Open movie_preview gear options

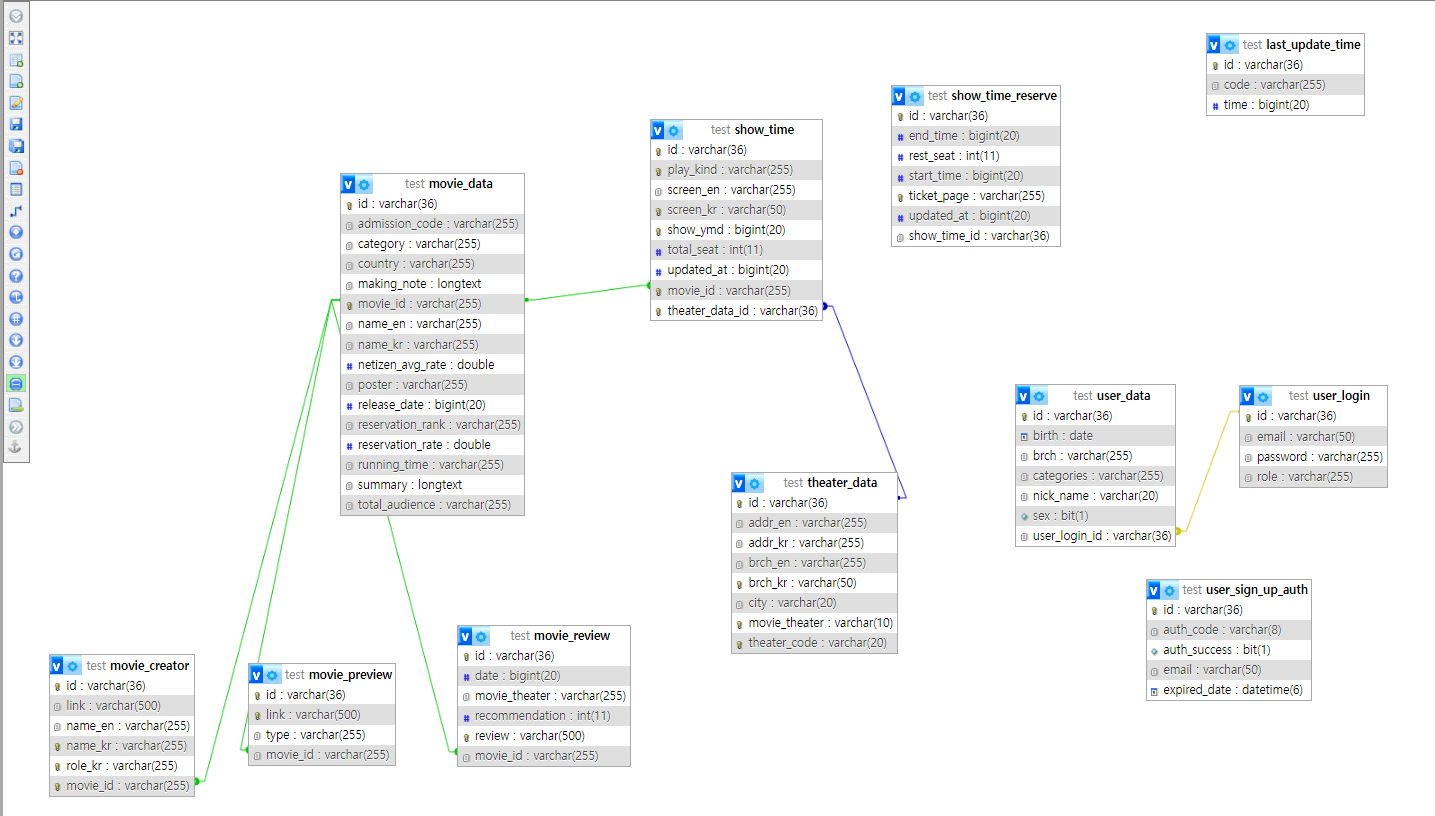[272, 675]
